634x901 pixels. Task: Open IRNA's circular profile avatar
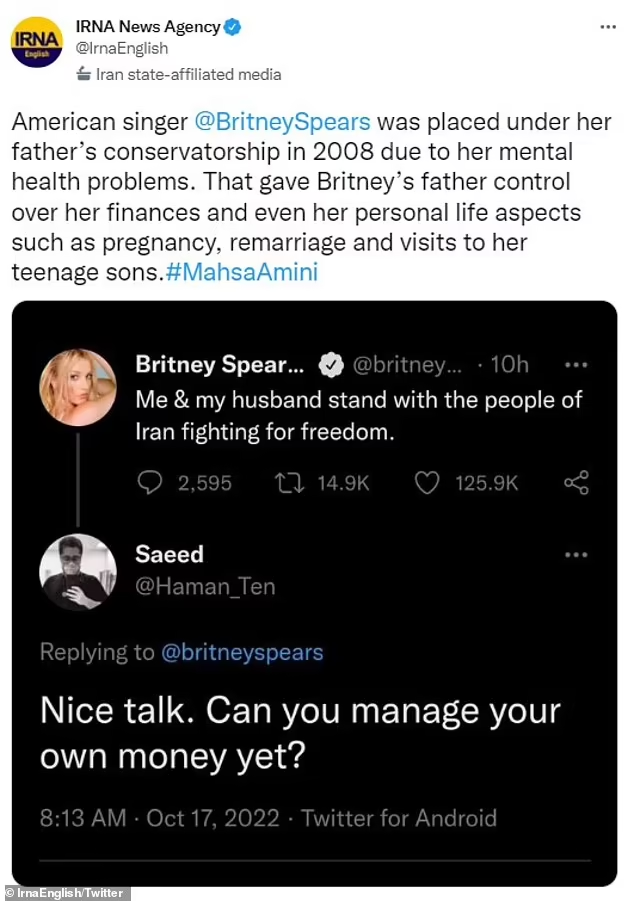pos(37,42)
